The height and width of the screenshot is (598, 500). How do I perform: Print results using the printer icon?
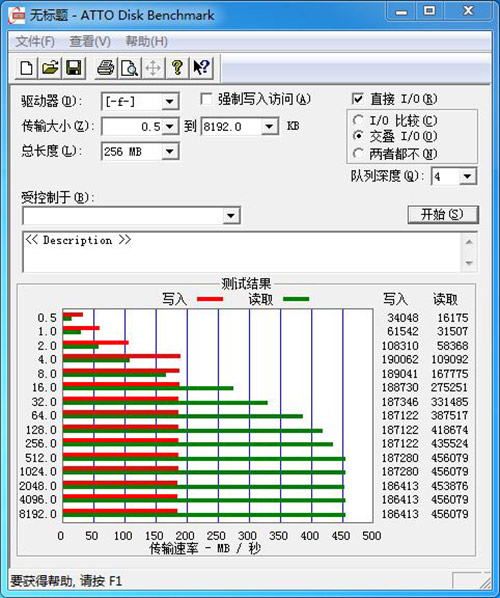(106, 68)
